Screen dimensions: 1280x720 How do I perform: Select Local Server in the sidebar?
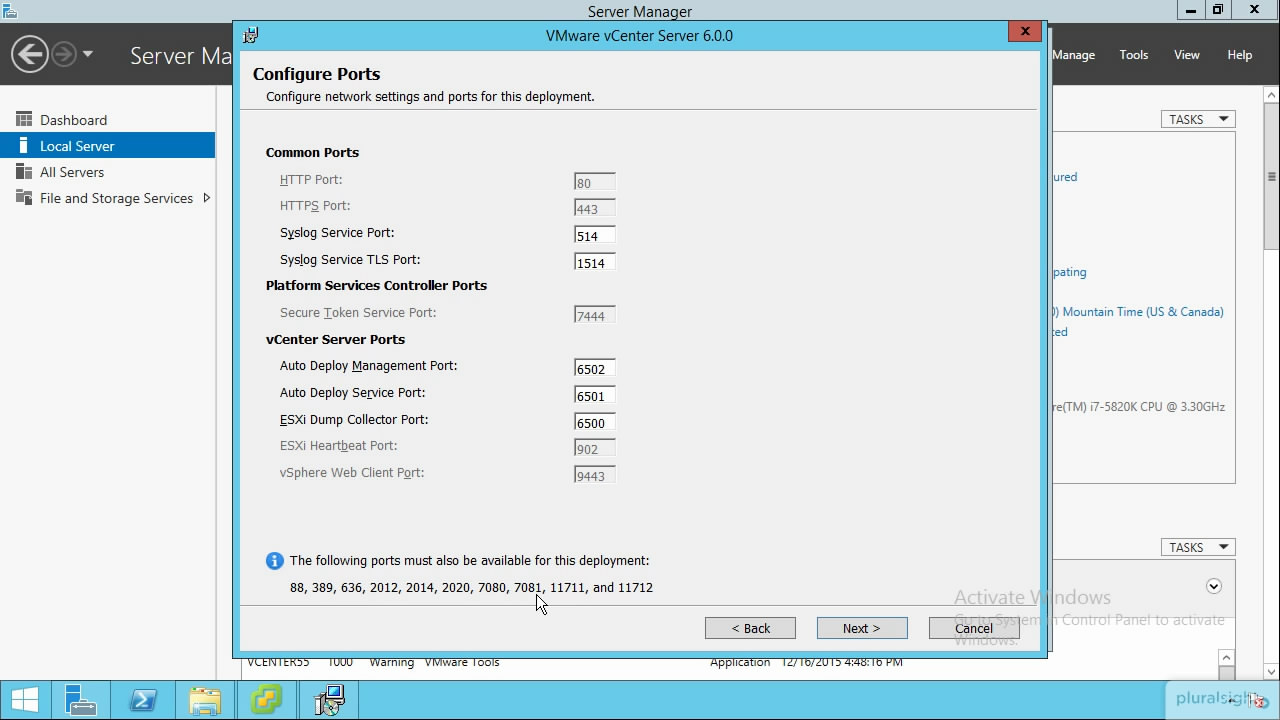[x=107, y=146]
